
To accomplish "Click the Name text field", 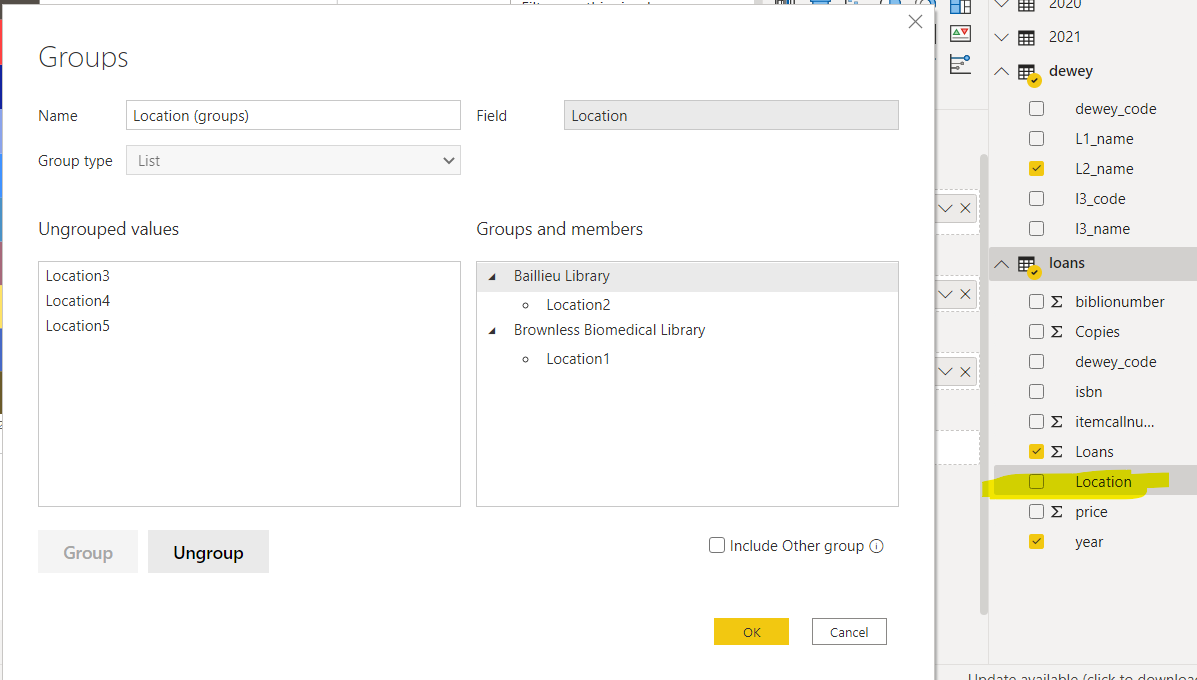I will [x=293, y=115].
